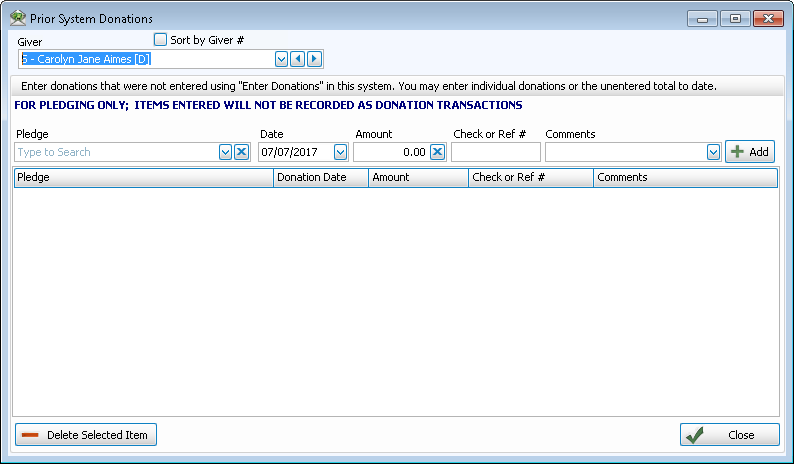Go to next giver arrow
The image size is (794, 464).
click(x=314, y=59)
